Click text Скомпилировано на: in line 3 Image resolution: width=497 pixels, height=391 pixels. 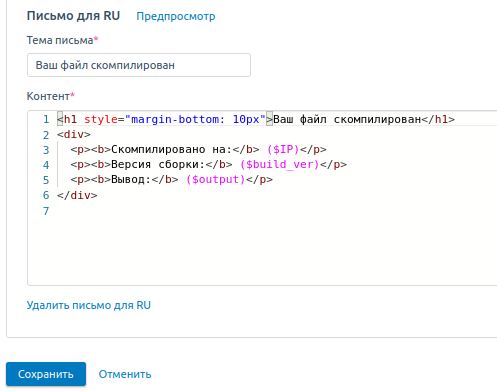(171, 149)
